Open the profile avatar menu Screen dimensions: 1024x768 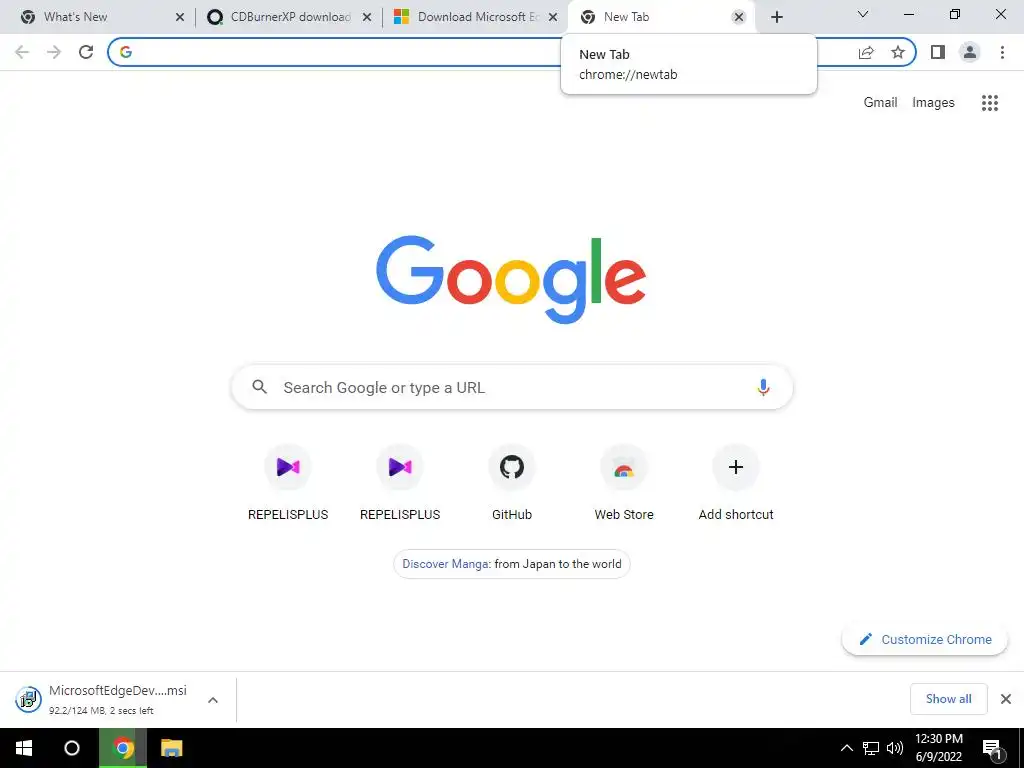coord(970,52)
